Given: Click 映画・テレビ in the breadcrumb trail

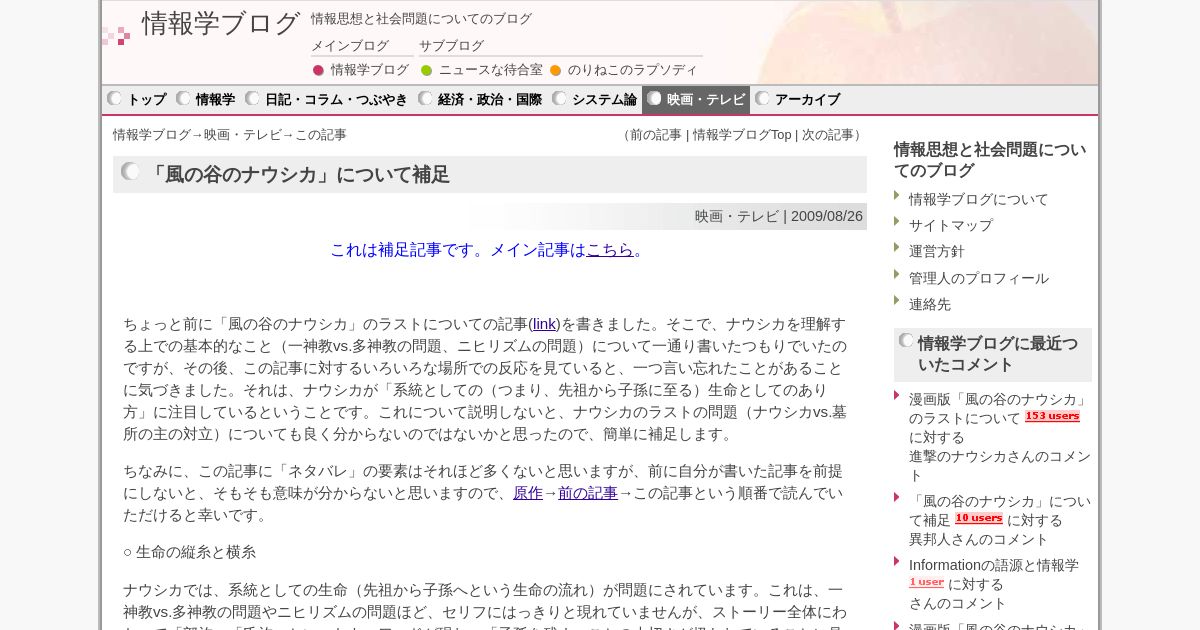Looking at the screenshot, I should (243, 135).
